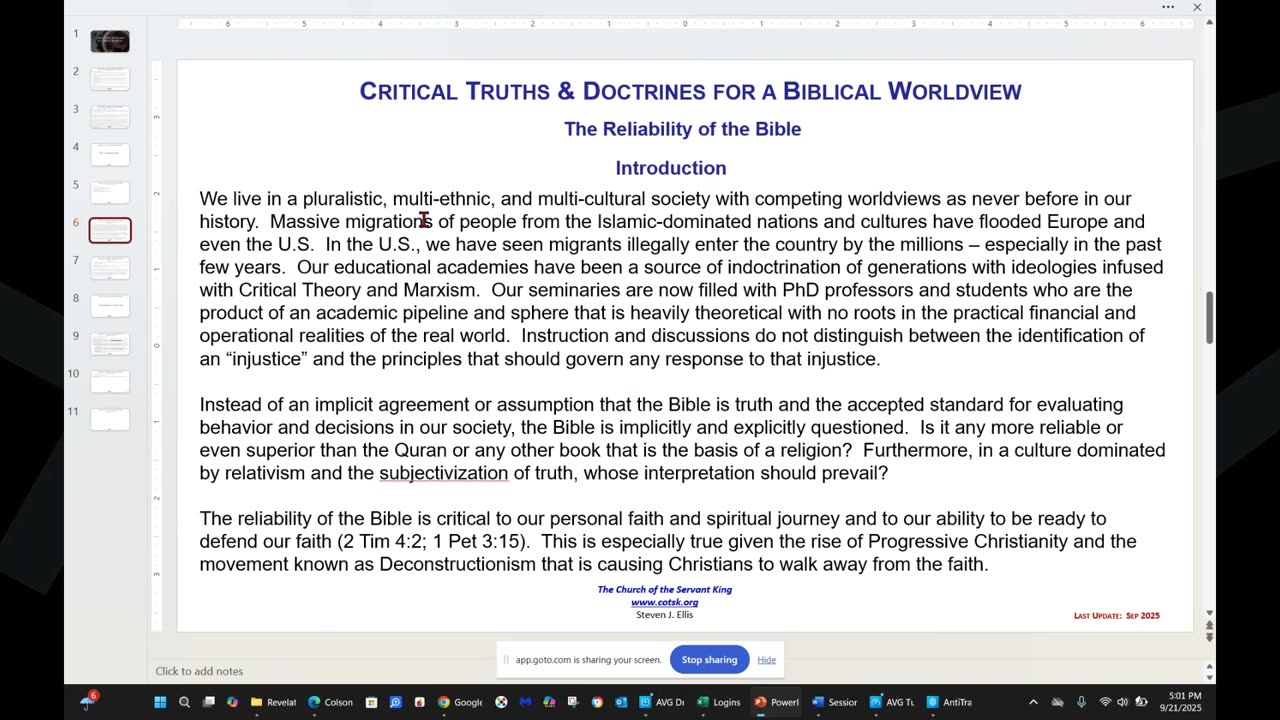Click the scrollbar down arrow

[1209, 613]
